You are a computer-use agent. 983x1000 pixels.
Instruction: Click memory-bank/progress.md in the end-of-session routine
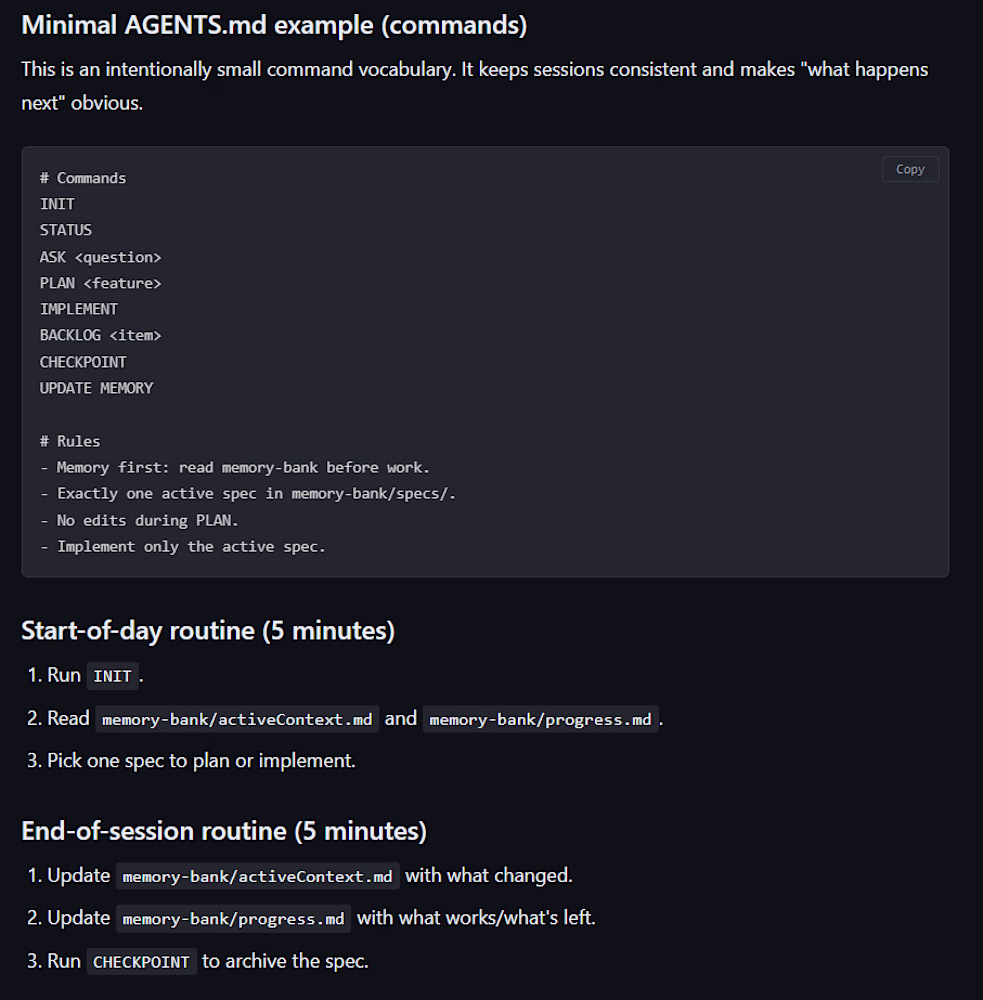point(233,919)
